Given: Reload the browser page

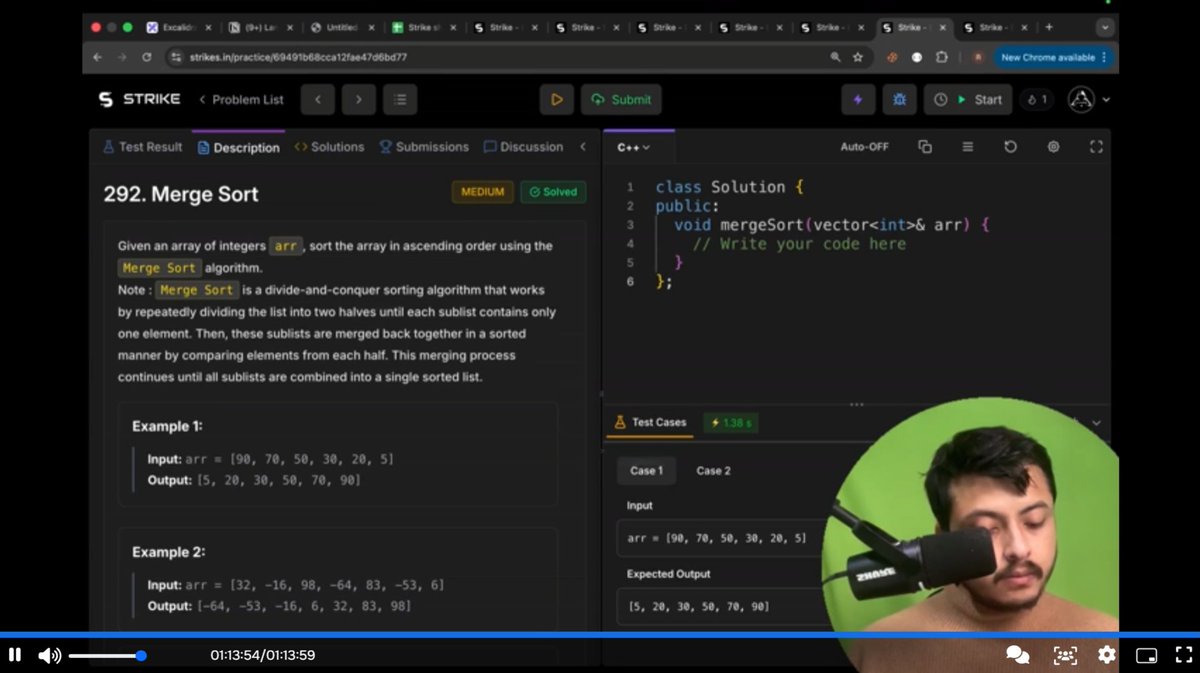Looking at the screenshot, I should (x=147, y=58).
